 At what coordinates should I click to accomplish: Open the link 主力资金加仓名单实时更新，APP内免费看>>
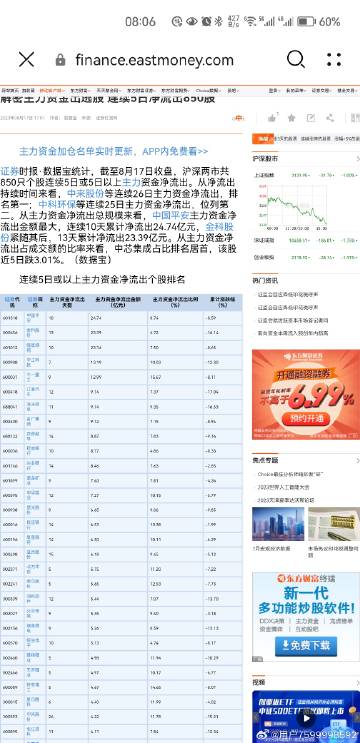(113, 152)
